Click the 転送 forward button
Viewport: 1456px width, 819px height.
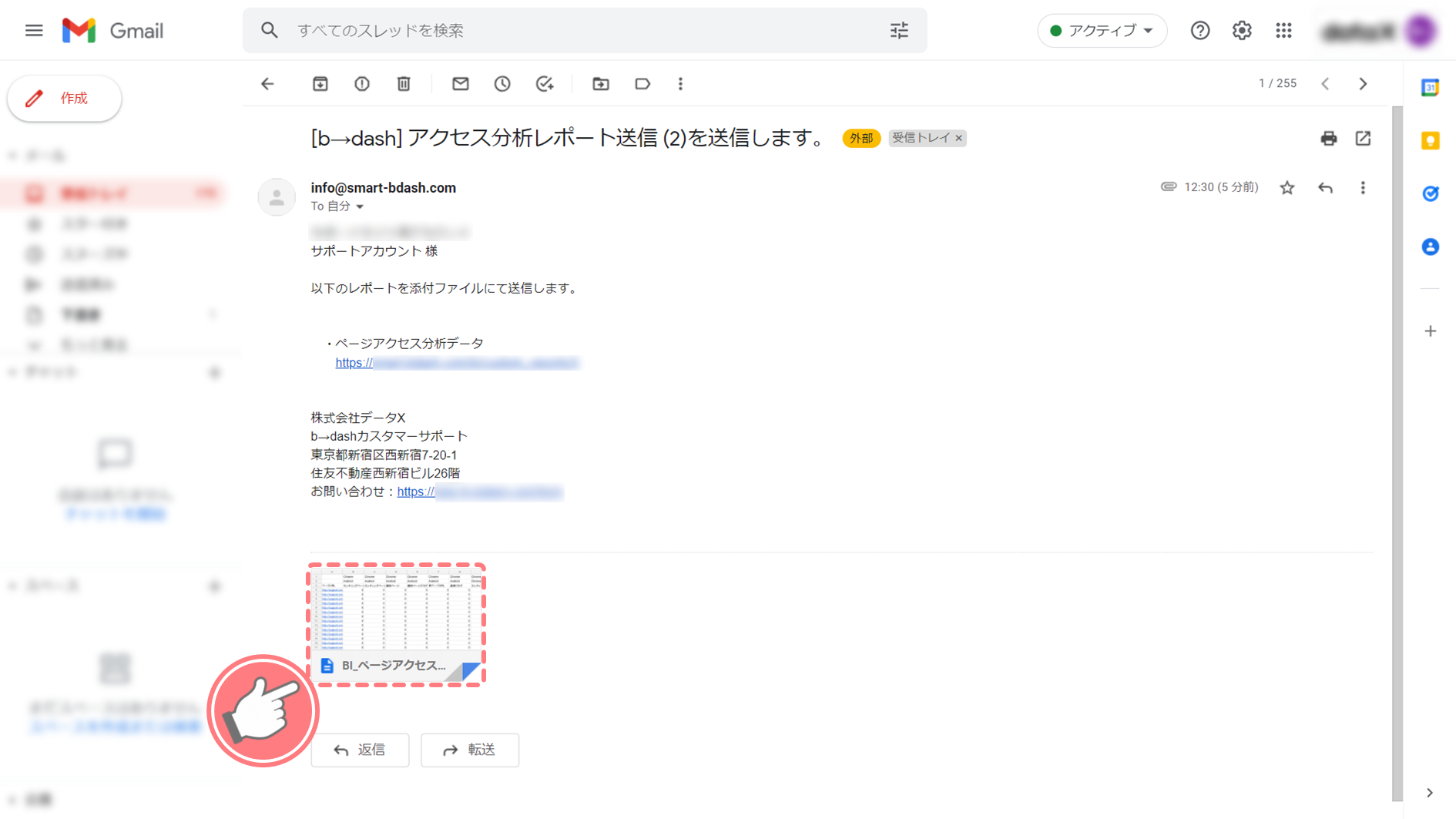(x=470, y=750)
